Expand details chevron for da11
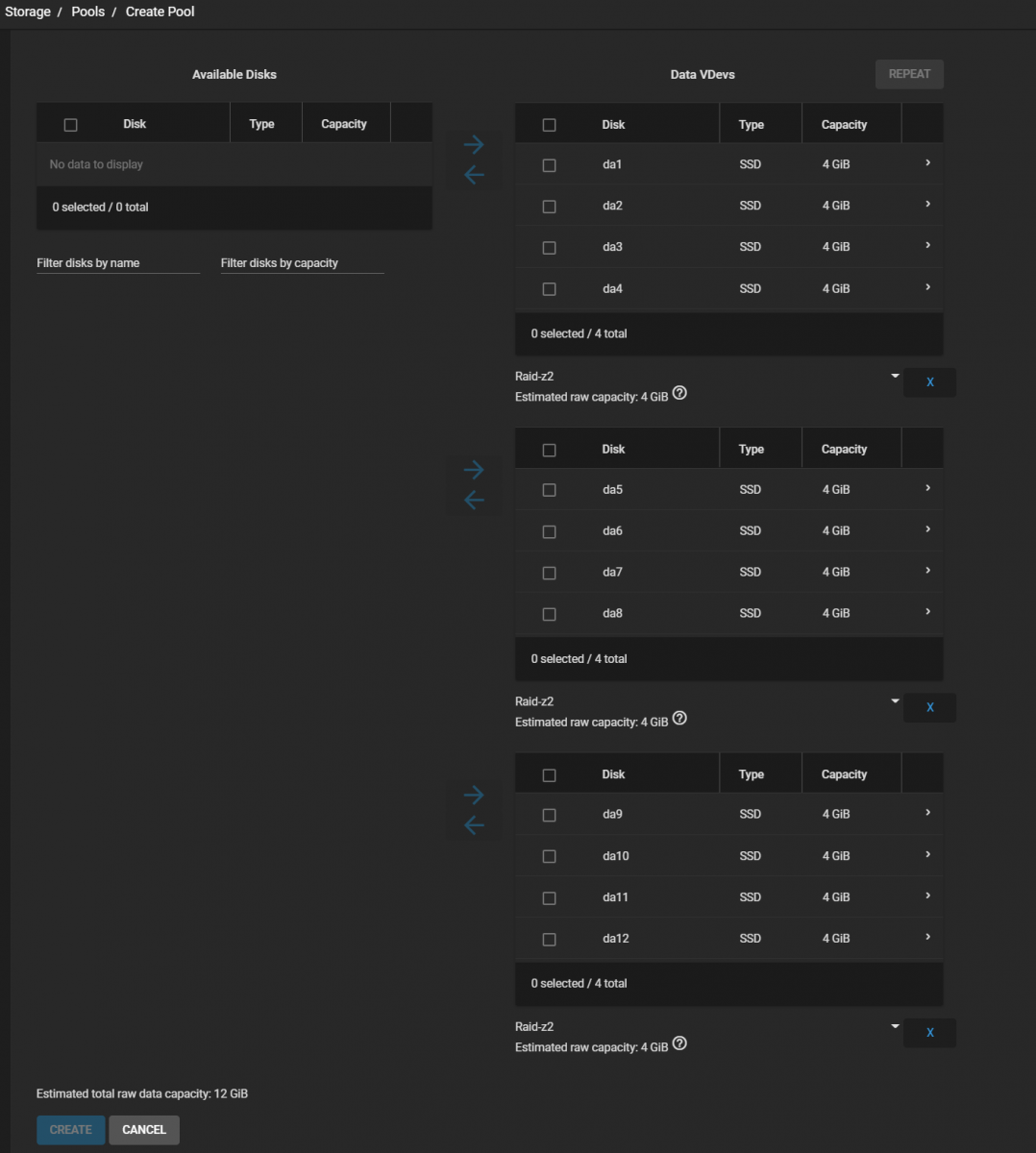The height and width of the screenshot is (1153, 1036). [927, 895]
